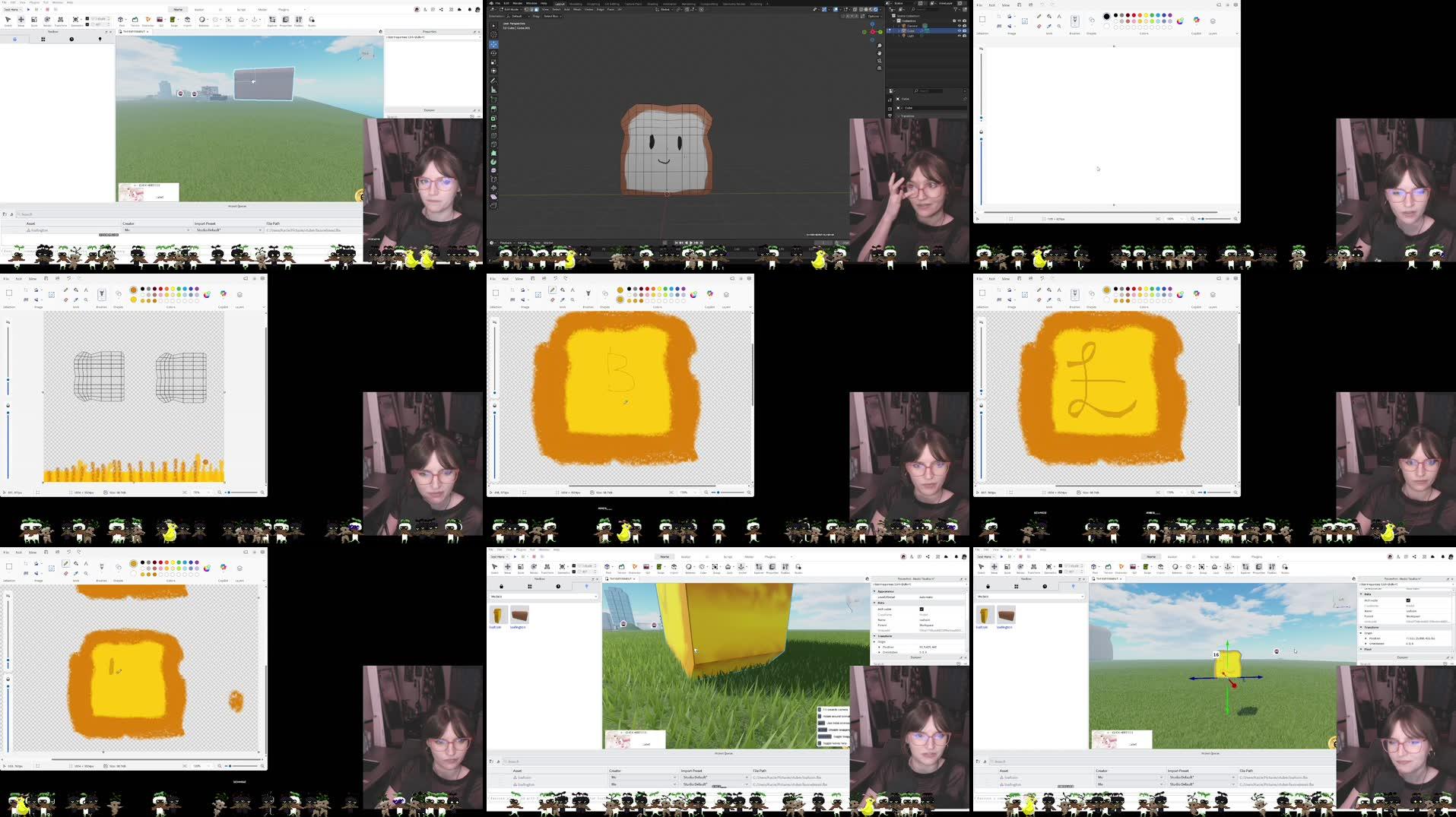Toggle Camera visibility eye in Blender's outliner
1456x817 pixels.
[959, 26]
